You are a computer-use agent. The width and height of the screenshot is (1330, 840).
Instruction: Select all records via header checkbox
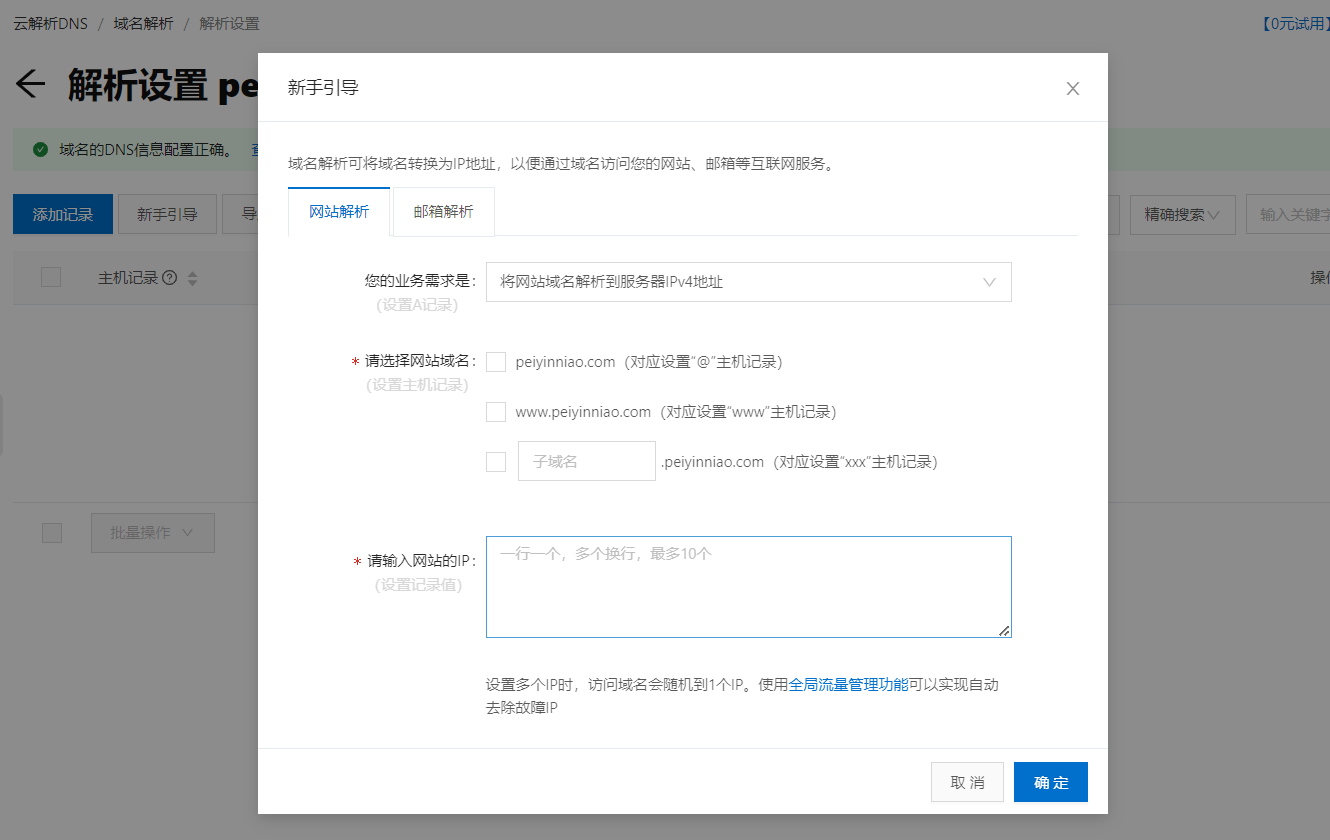tap(51, 277)
